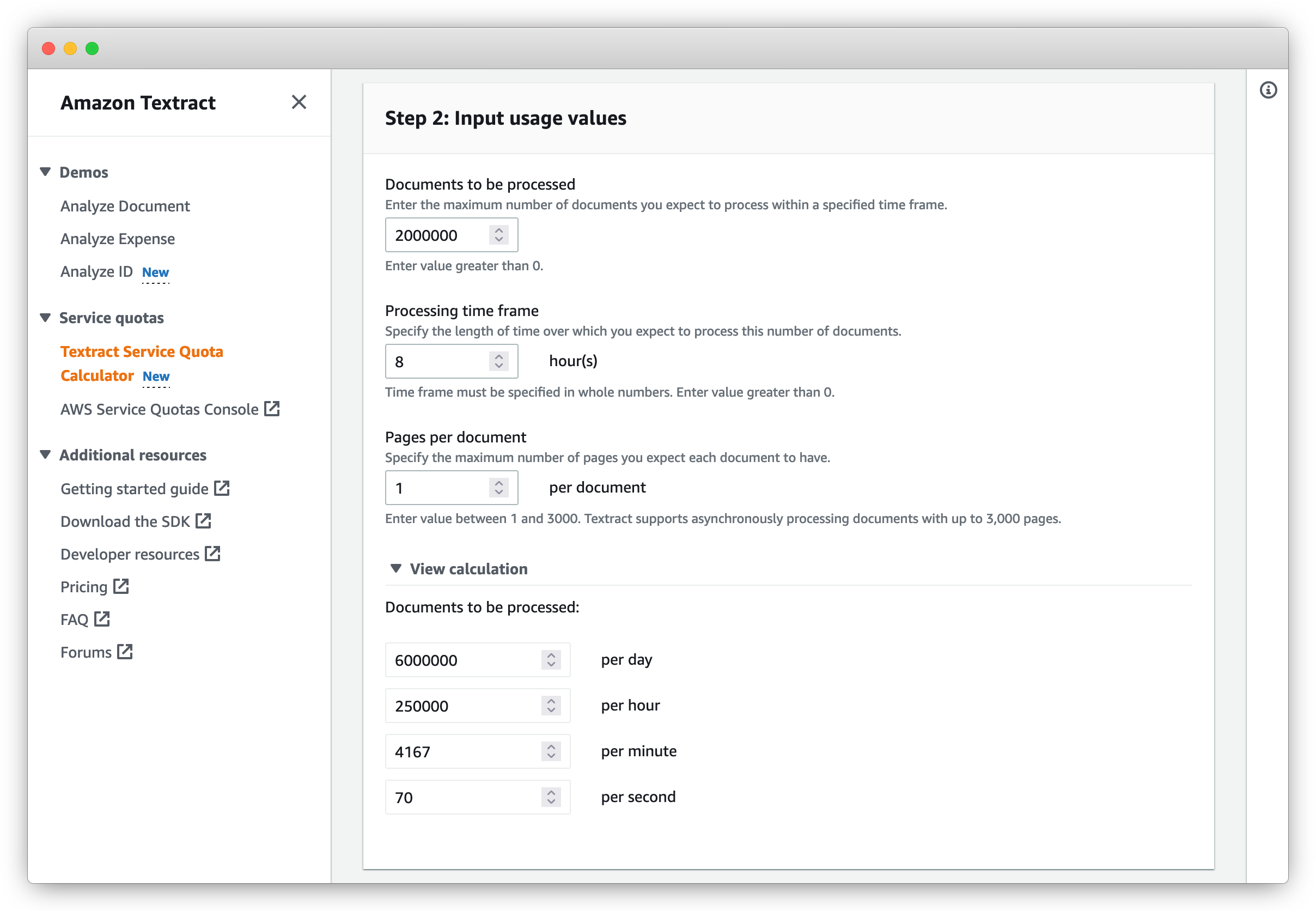
Task: Open the Analyze Expense demo
Action: tap(118, 239)
